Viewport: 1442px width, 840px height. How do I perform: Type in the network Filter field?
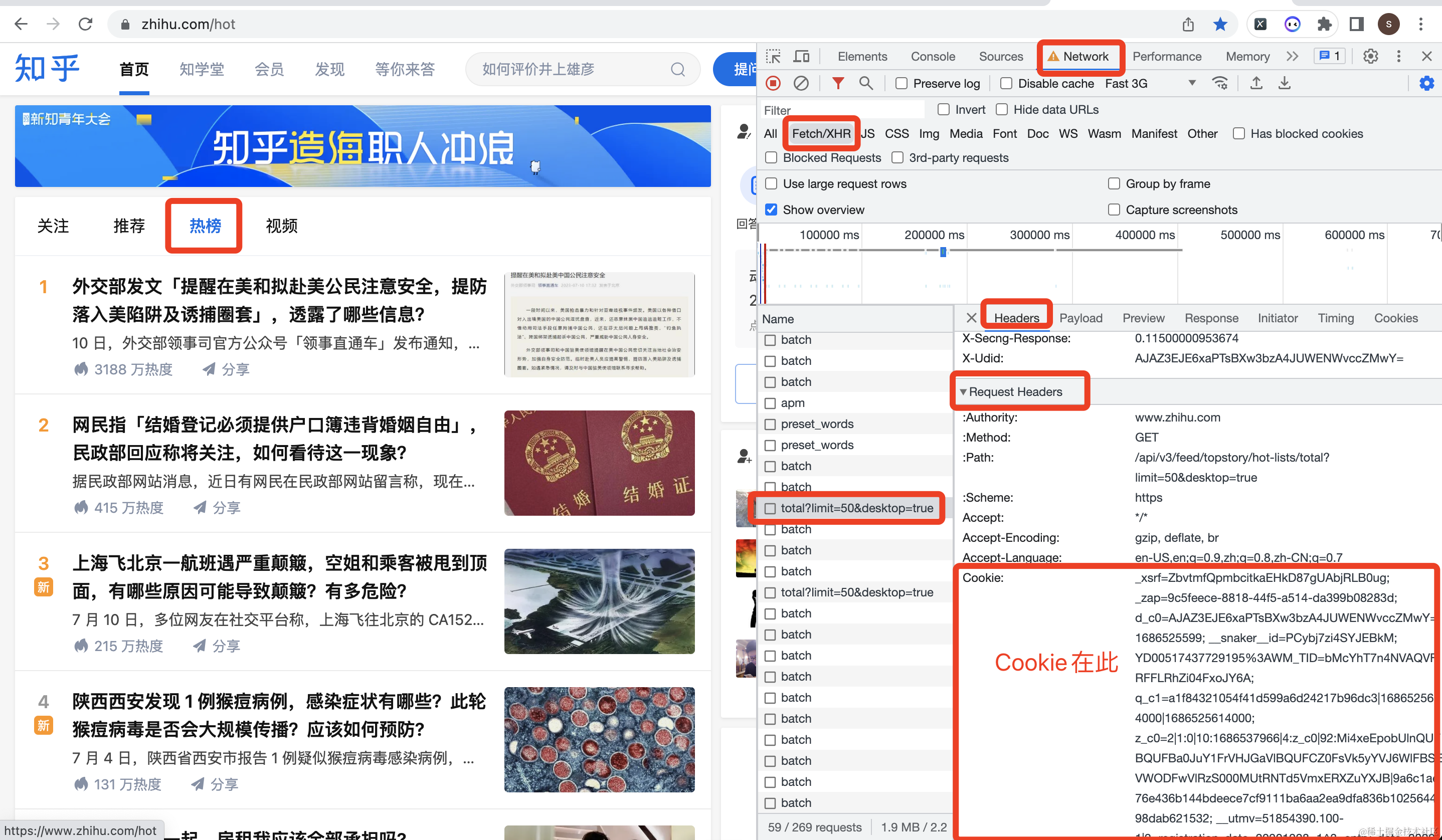pos(841,109)
